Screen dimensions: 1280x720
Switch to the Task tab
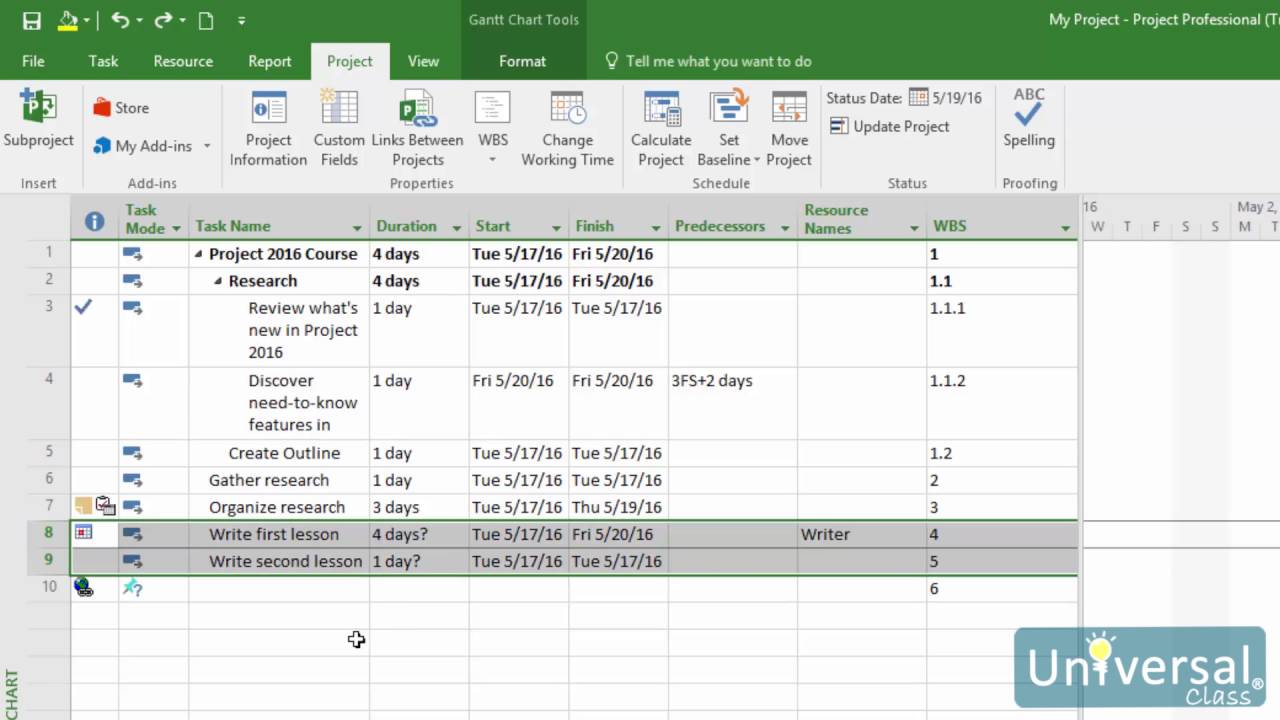coord(103,61)
